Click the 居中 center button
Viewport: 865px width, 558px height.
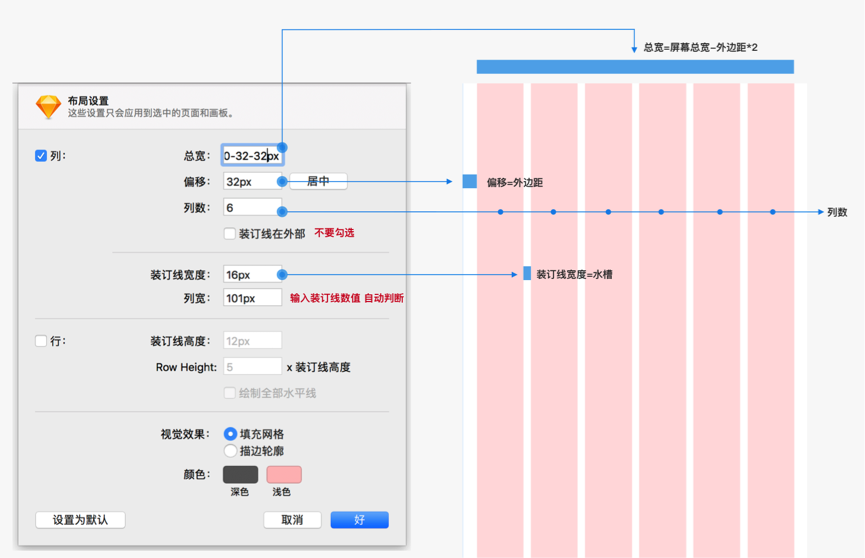tap(318, 181)
